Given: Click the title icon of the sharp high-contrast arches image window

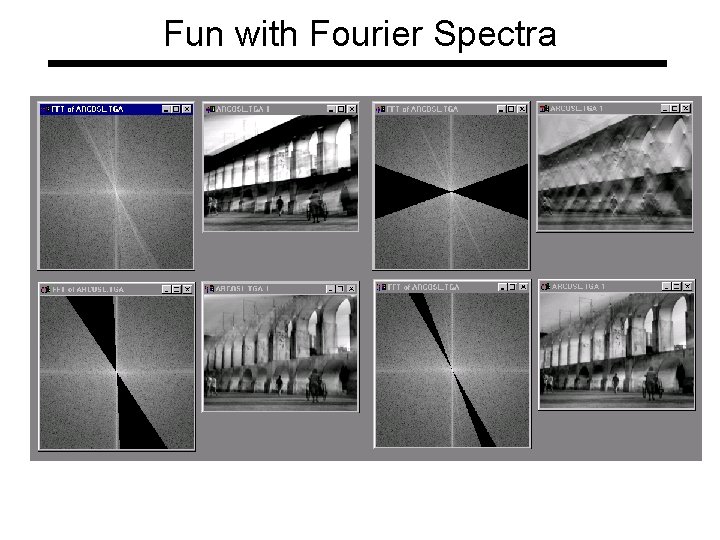Looking at the screenshot, I should coord(210,109).
